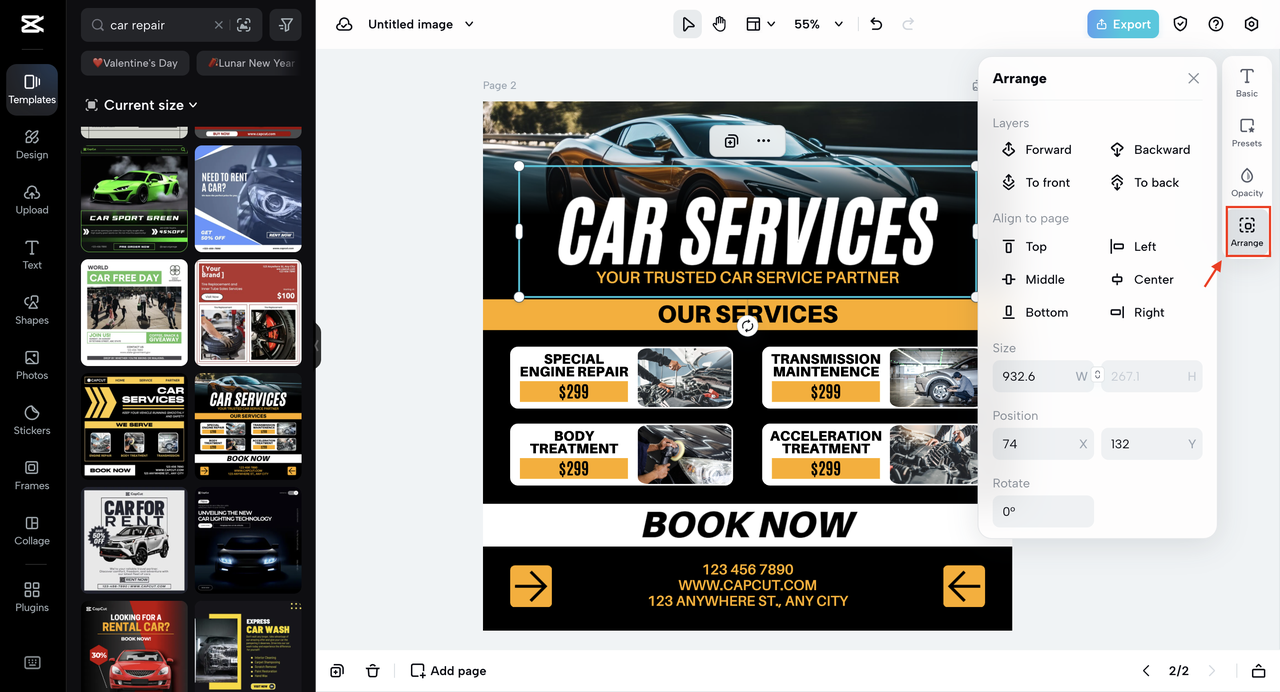Bring layer To front
The height and width of the screenshot is (692, 1280).
(1036, 183)
